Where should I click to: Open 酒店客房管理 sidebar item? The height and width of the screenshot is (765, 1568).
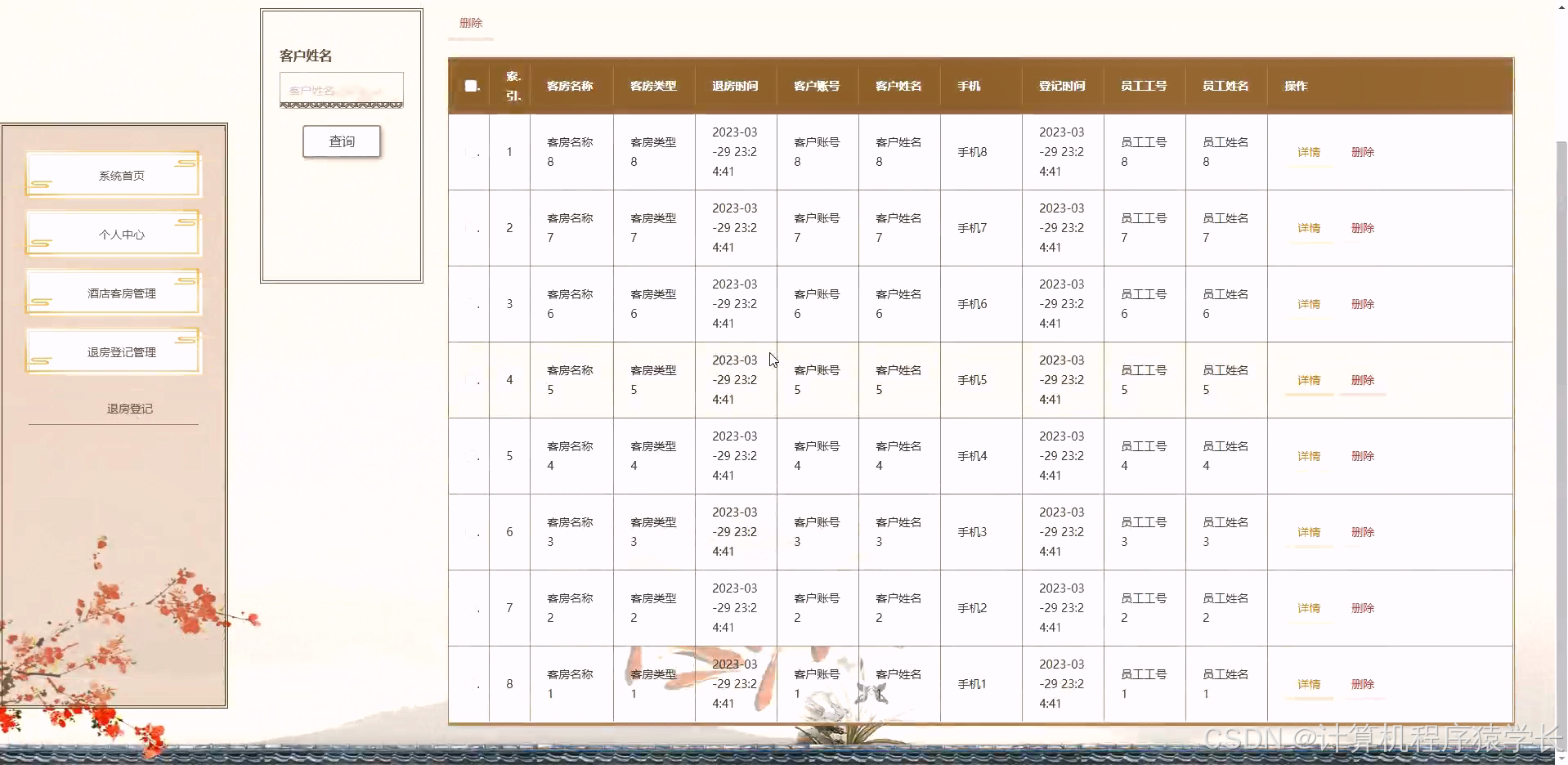coord(113,293)
